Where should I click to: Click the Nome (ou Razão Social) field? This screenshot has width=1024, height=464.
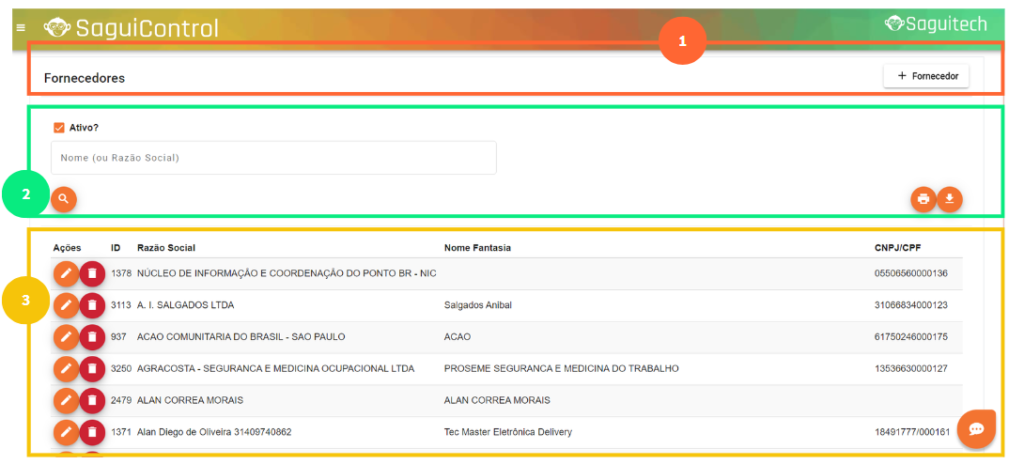pyautogui.click(x=273, y=158)
